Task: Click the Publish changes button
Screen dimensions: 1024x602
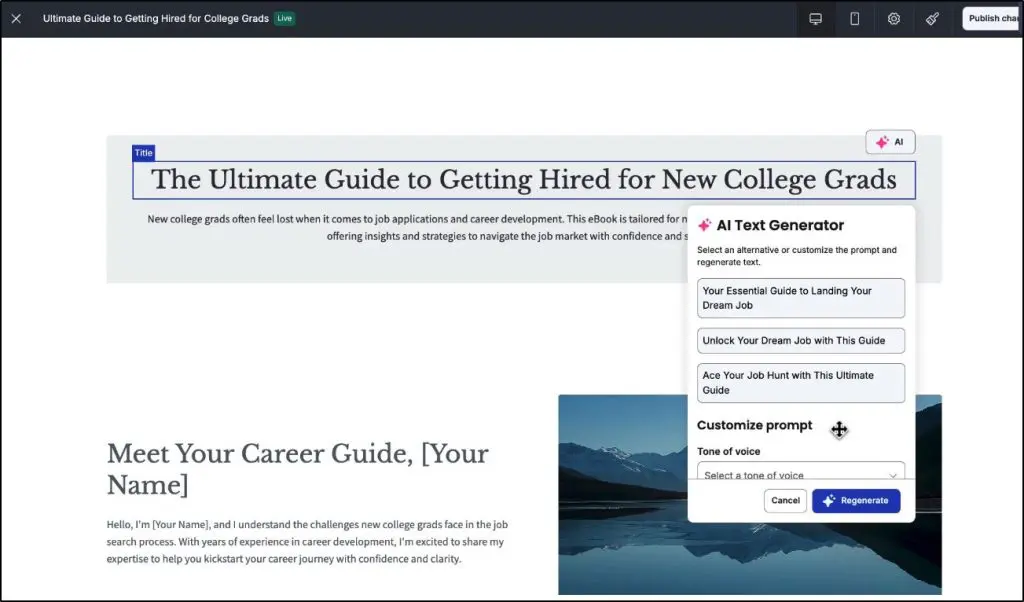Action: (x=993, y=18)
